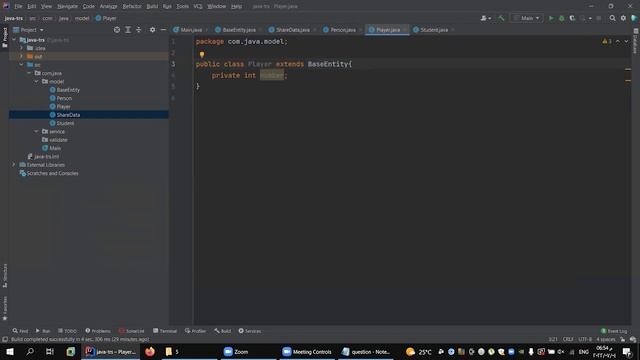The image size is (640, 360).
Task: Jump to previous highlighted error arrow
Action: tap(618, 41)
